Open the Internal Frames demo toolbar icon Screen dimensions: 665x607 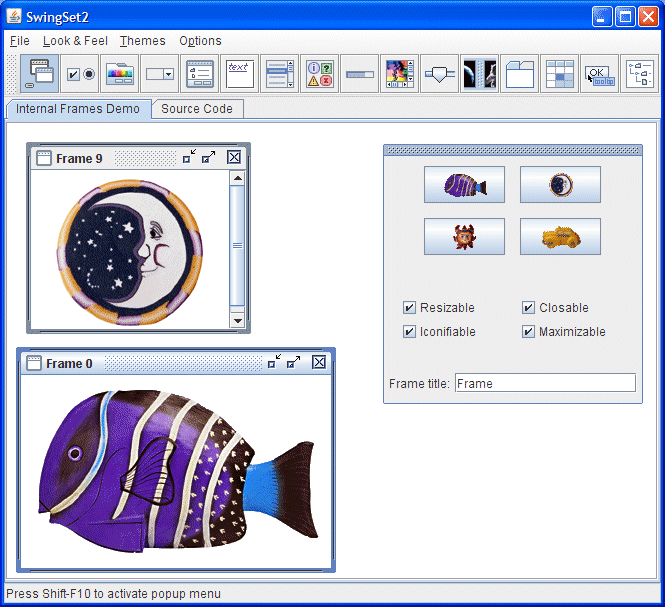tap(40, 74)
